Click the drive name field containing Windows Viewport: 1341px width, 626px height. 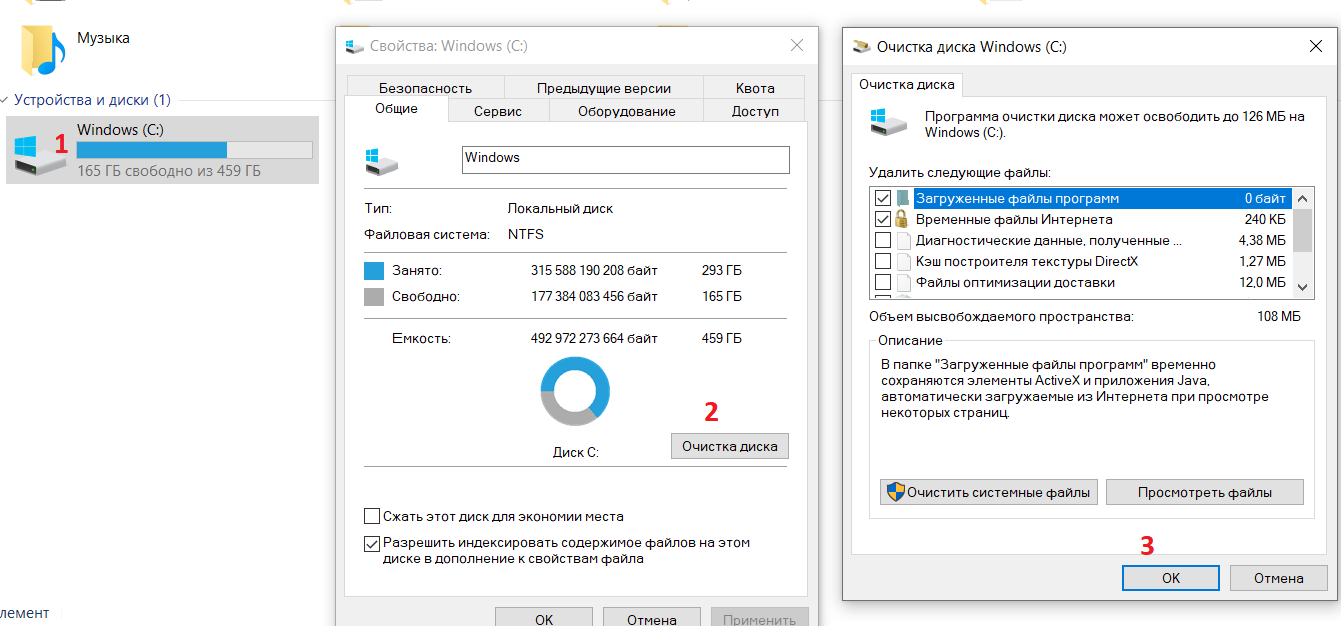click(x=626, y=160)
